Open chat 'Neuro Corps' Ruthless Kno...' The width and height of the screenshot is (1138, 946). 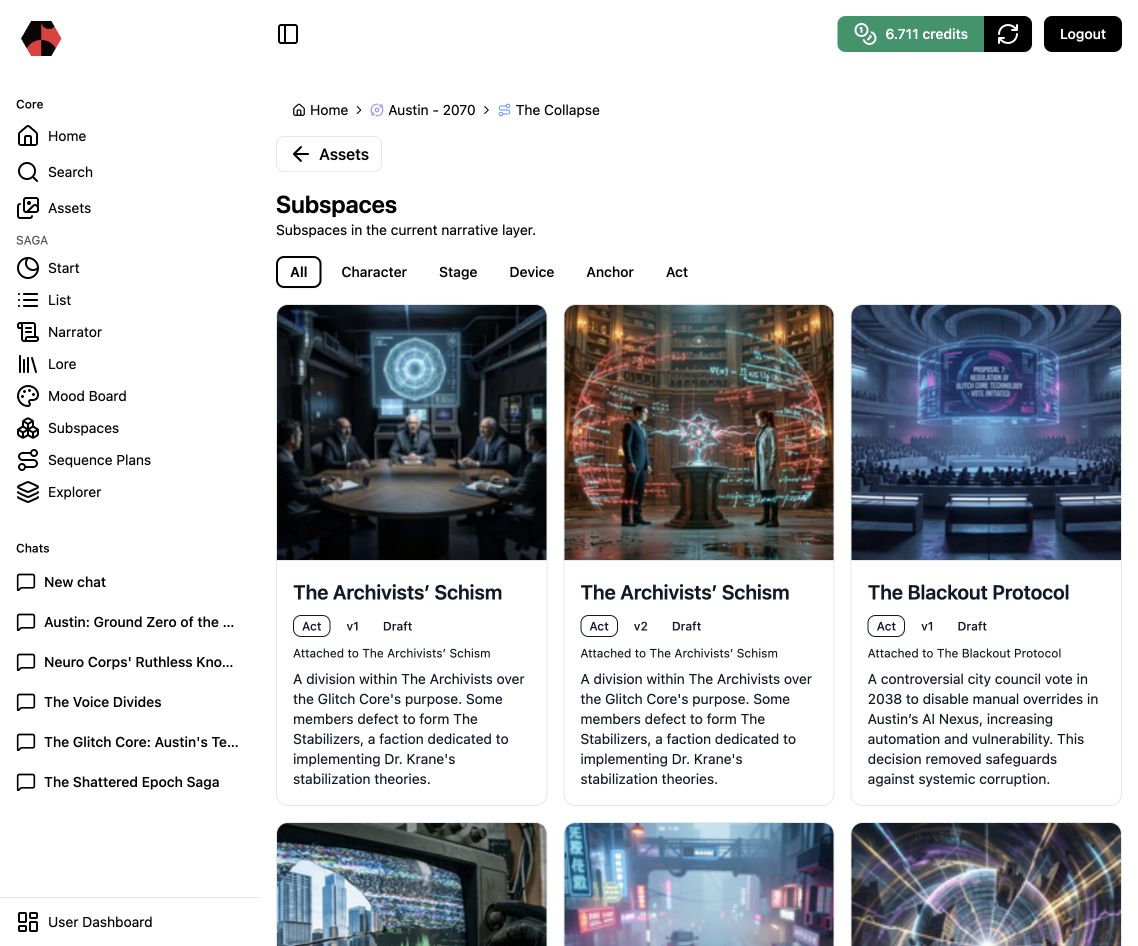tap(125, 661)
